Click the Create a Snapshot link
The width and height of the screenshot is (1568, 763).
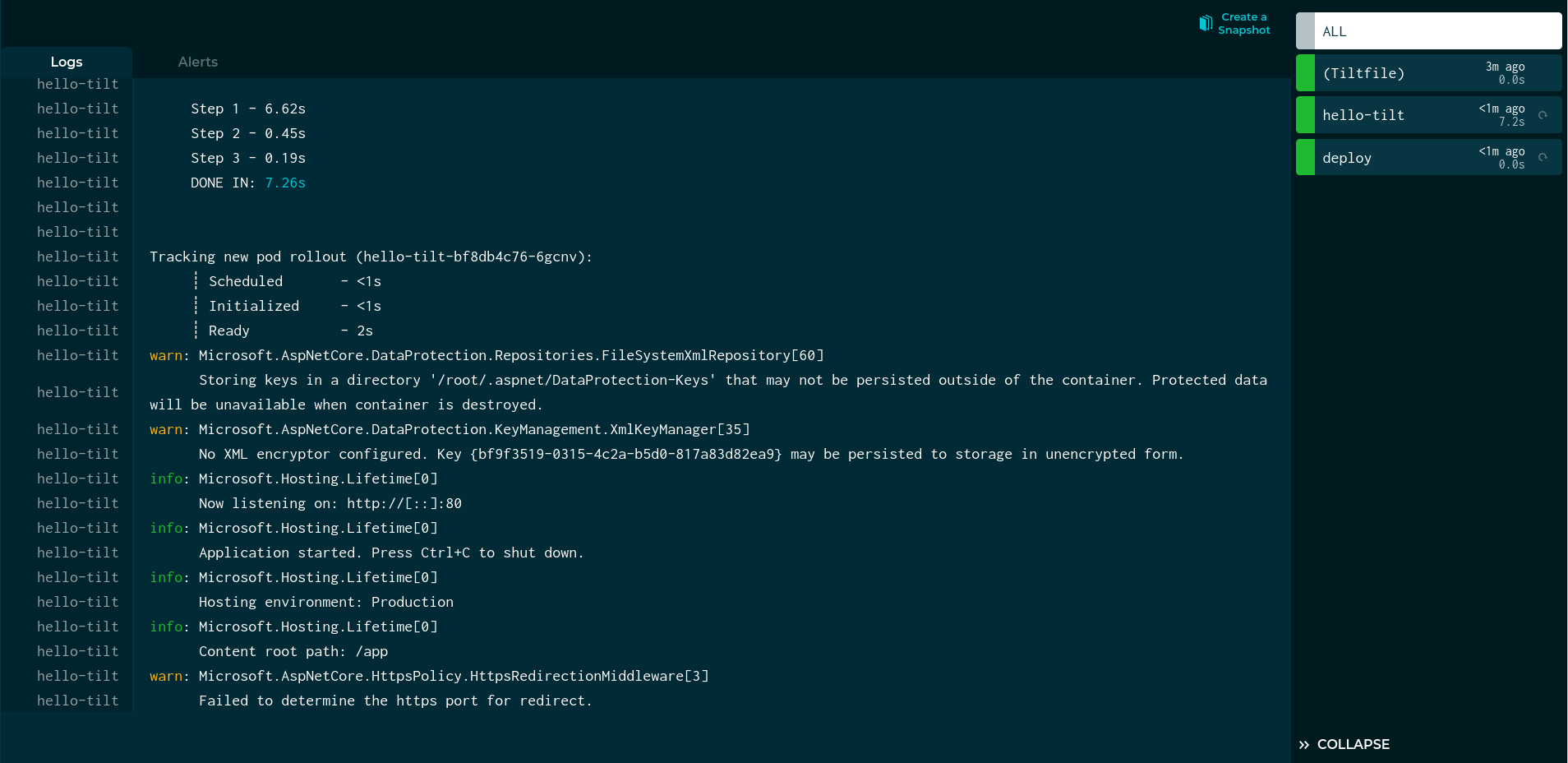pos(1243,24)
